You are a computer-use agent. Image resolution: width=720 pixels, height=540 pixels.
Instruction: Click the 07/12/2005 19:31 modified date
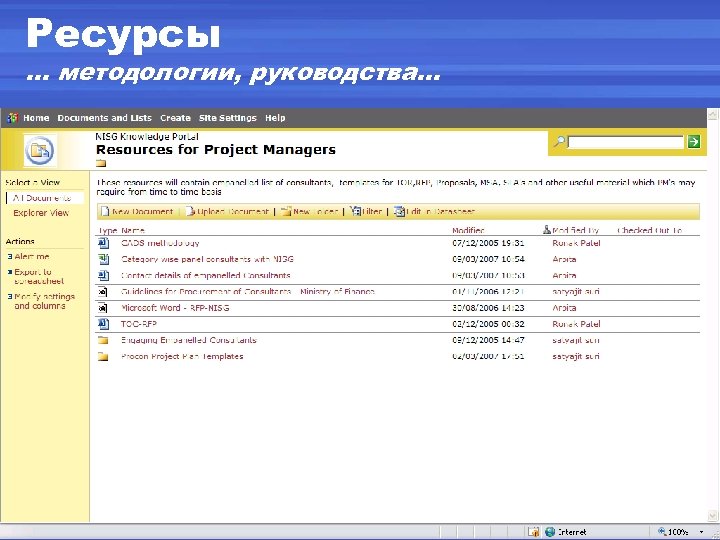click(x=488, y=243)
